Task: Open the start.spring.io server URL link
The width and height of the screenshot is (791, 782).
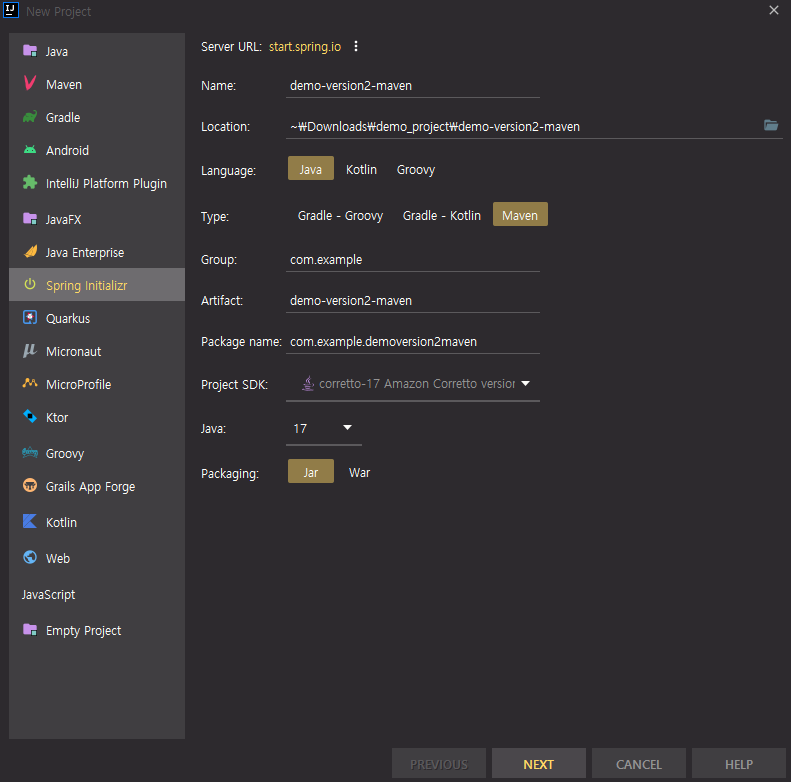Action: coord(305,46)
